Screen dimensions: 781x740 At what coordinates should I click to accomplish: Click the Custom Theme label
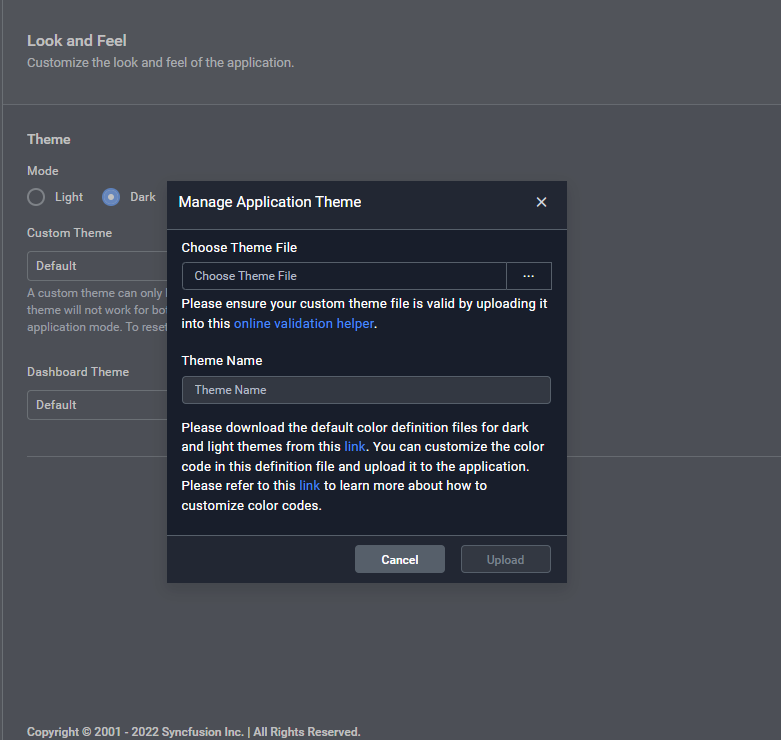(x=69, y=233)
